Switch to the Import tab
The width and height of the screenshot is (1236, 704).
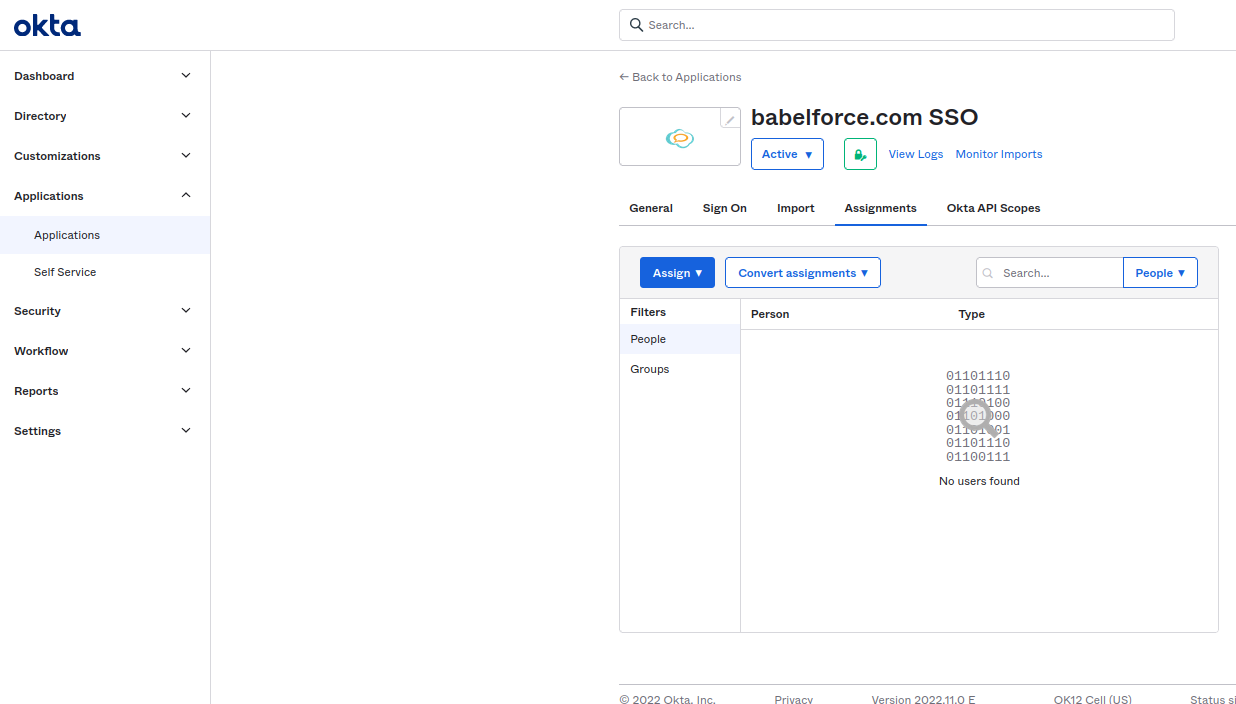[x=796, y=208]
